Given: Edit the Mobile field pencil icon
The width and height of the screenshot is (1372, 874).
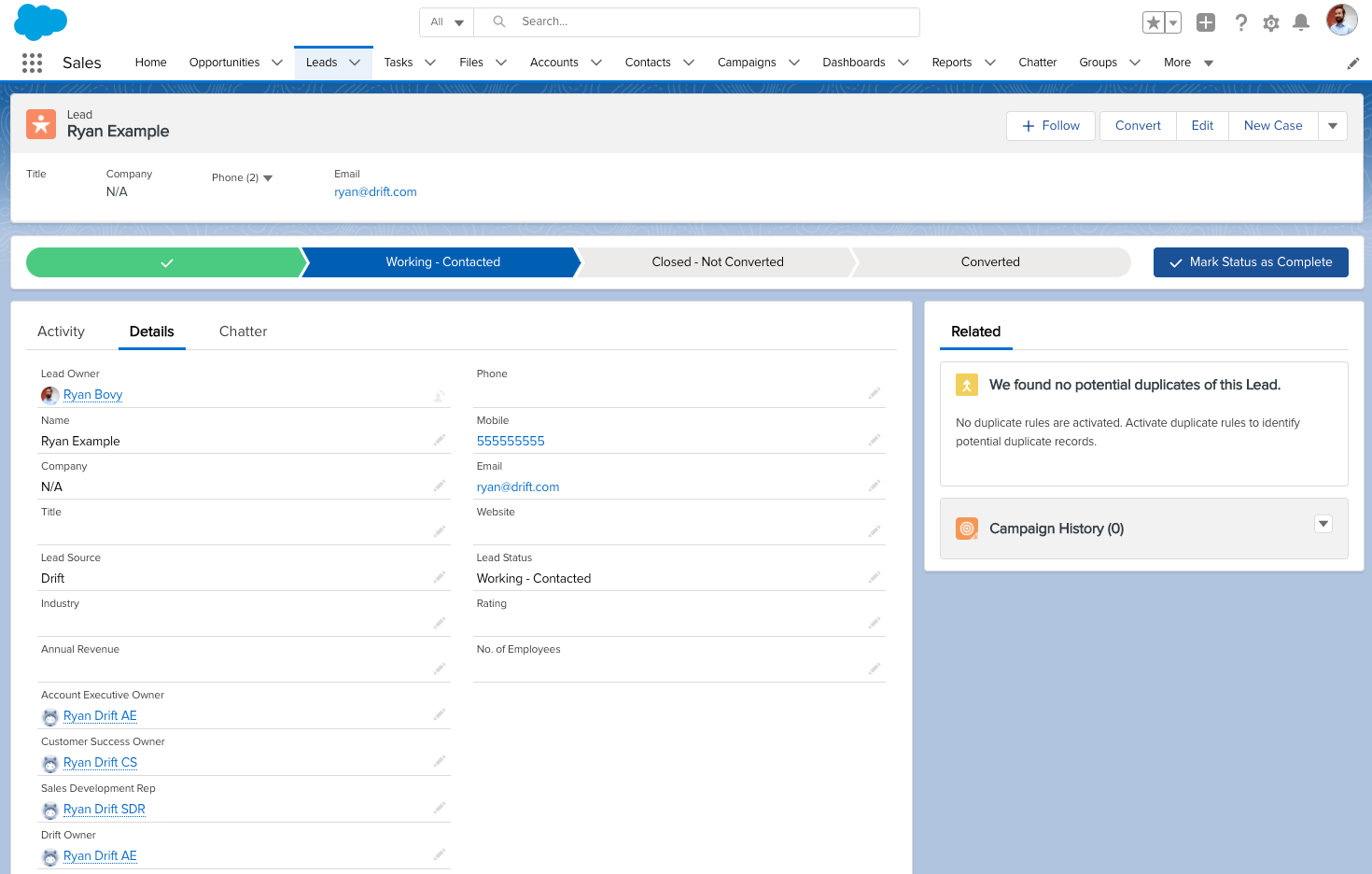Looking at the screenshot, I should coord(875,440).
